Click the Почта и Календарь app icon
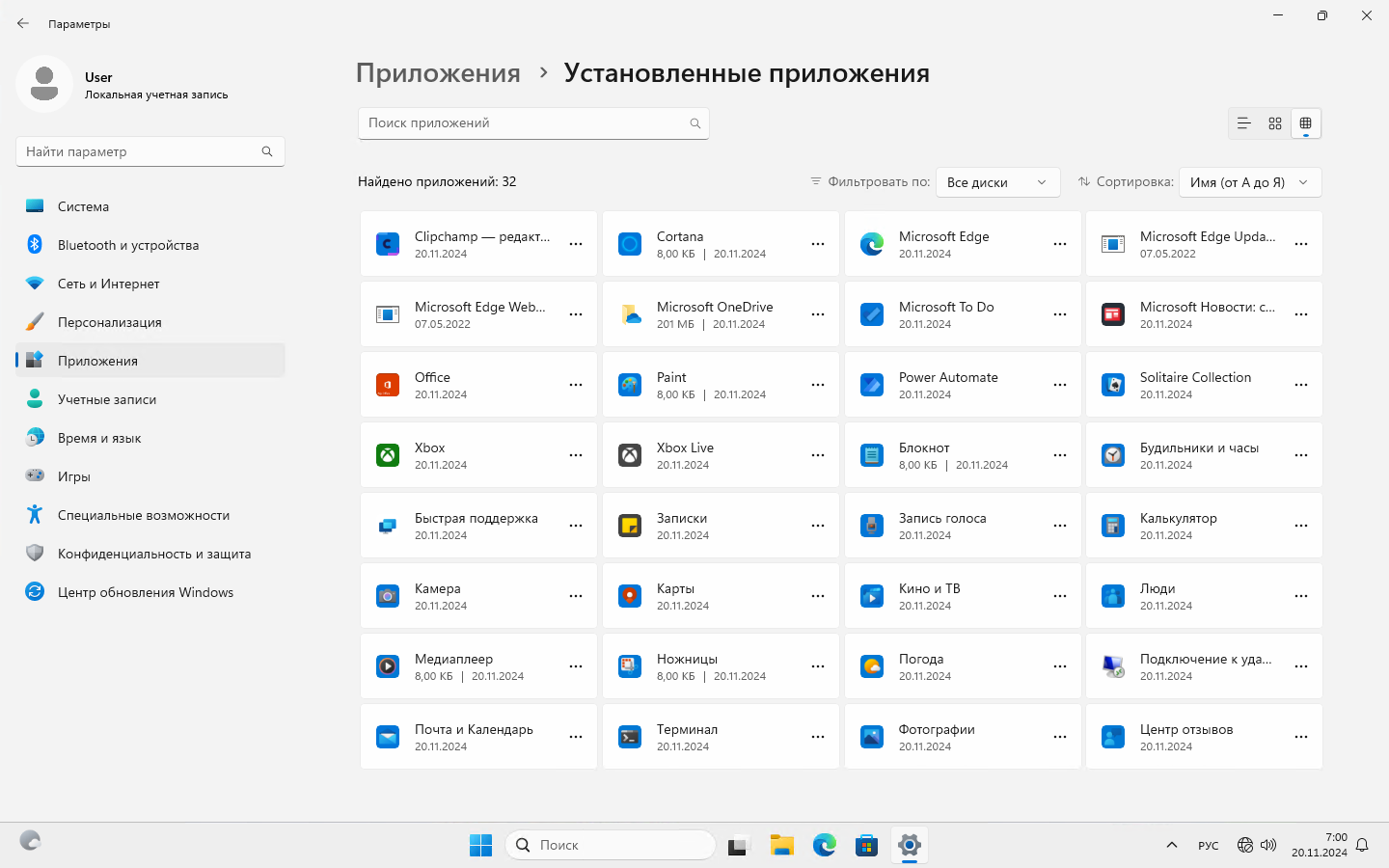This screenshot has height=868, width=1389. 388,737
